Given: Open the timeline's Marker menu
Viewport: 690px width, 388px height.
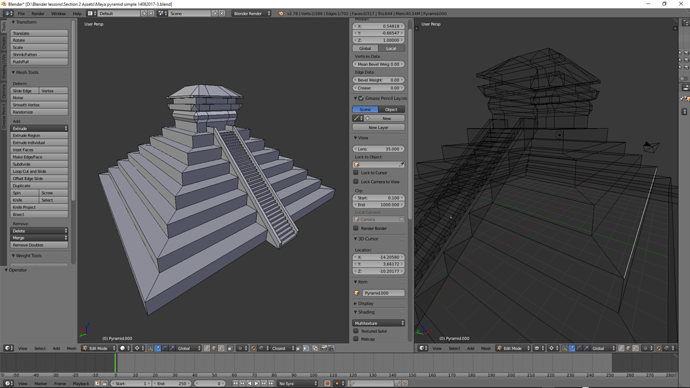Looking at the screenshot, I should click(40, 384).
